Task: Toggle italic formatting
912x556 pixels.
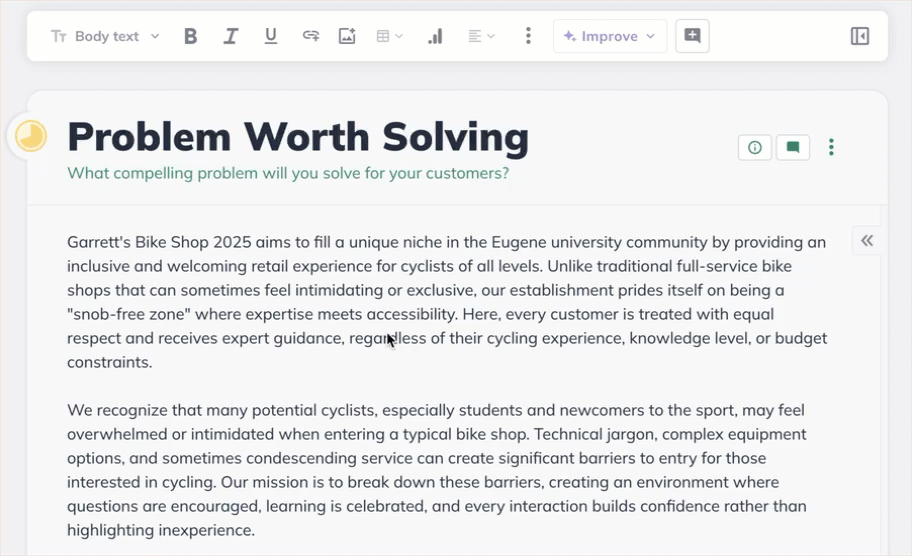Action: [230, 36]
